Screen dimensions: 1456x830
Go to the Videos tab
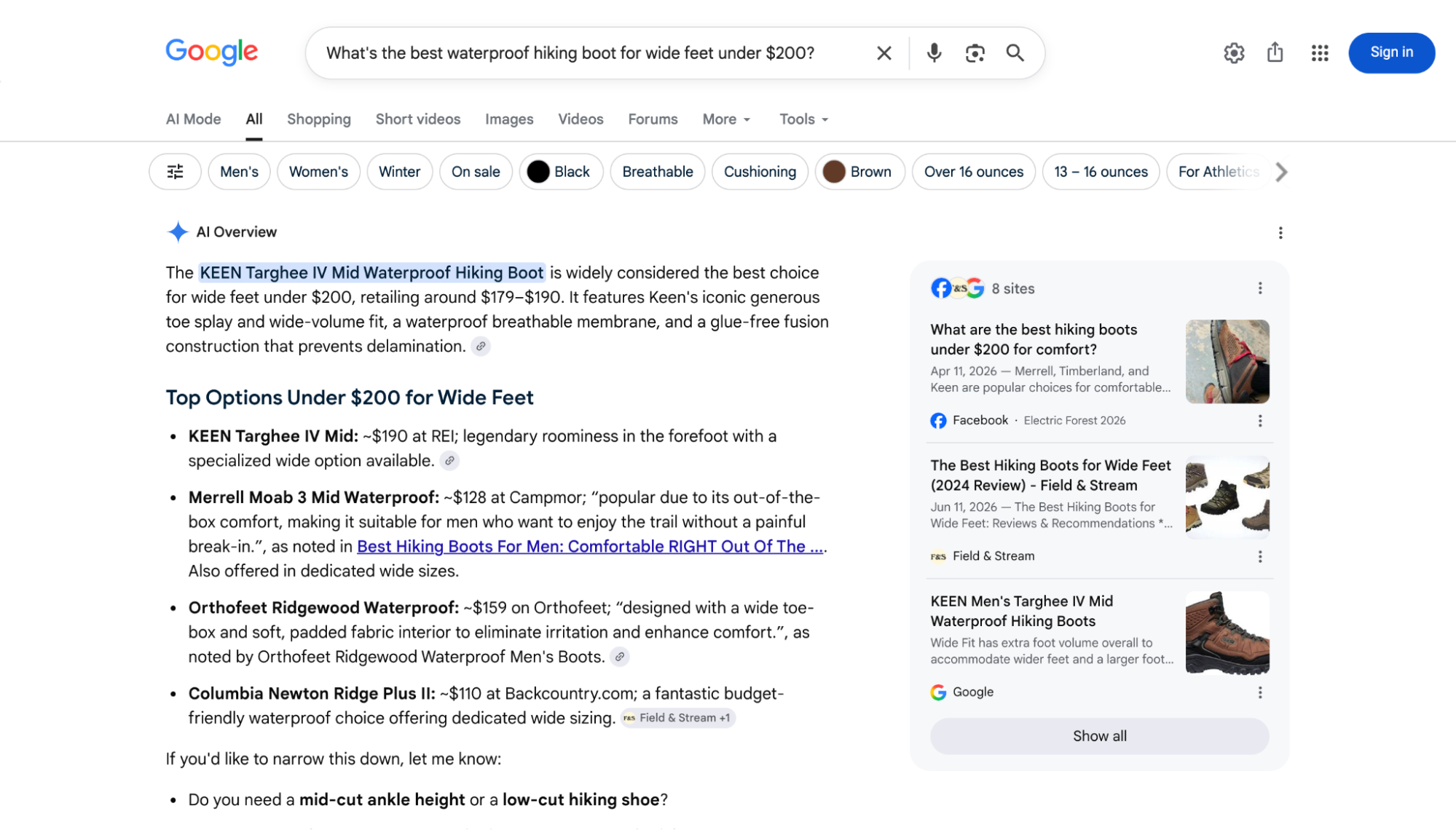(581, 119)
